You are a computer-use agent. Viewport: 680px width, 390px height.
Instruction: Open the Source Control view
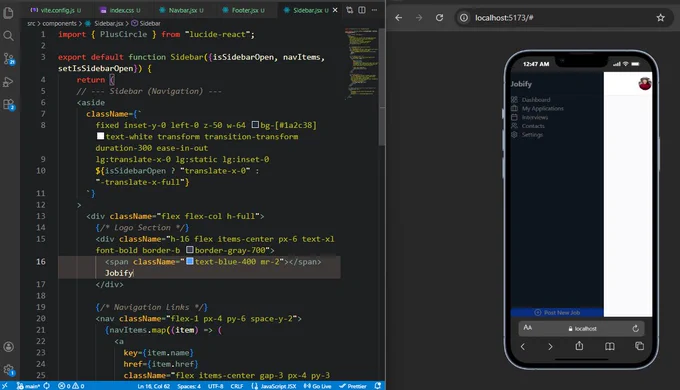pos(9,59)
